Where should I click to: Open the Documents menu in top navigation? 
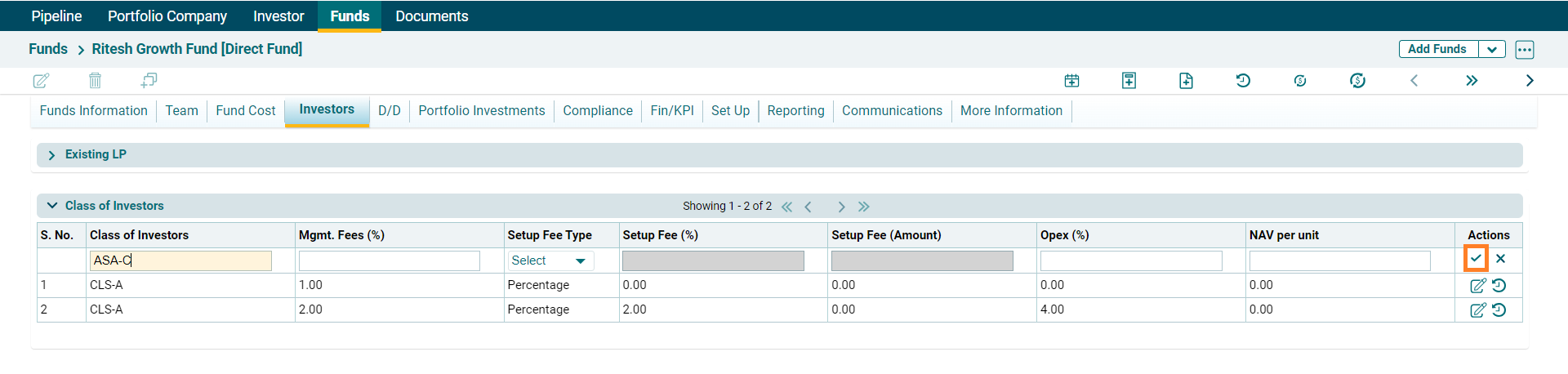431,16
